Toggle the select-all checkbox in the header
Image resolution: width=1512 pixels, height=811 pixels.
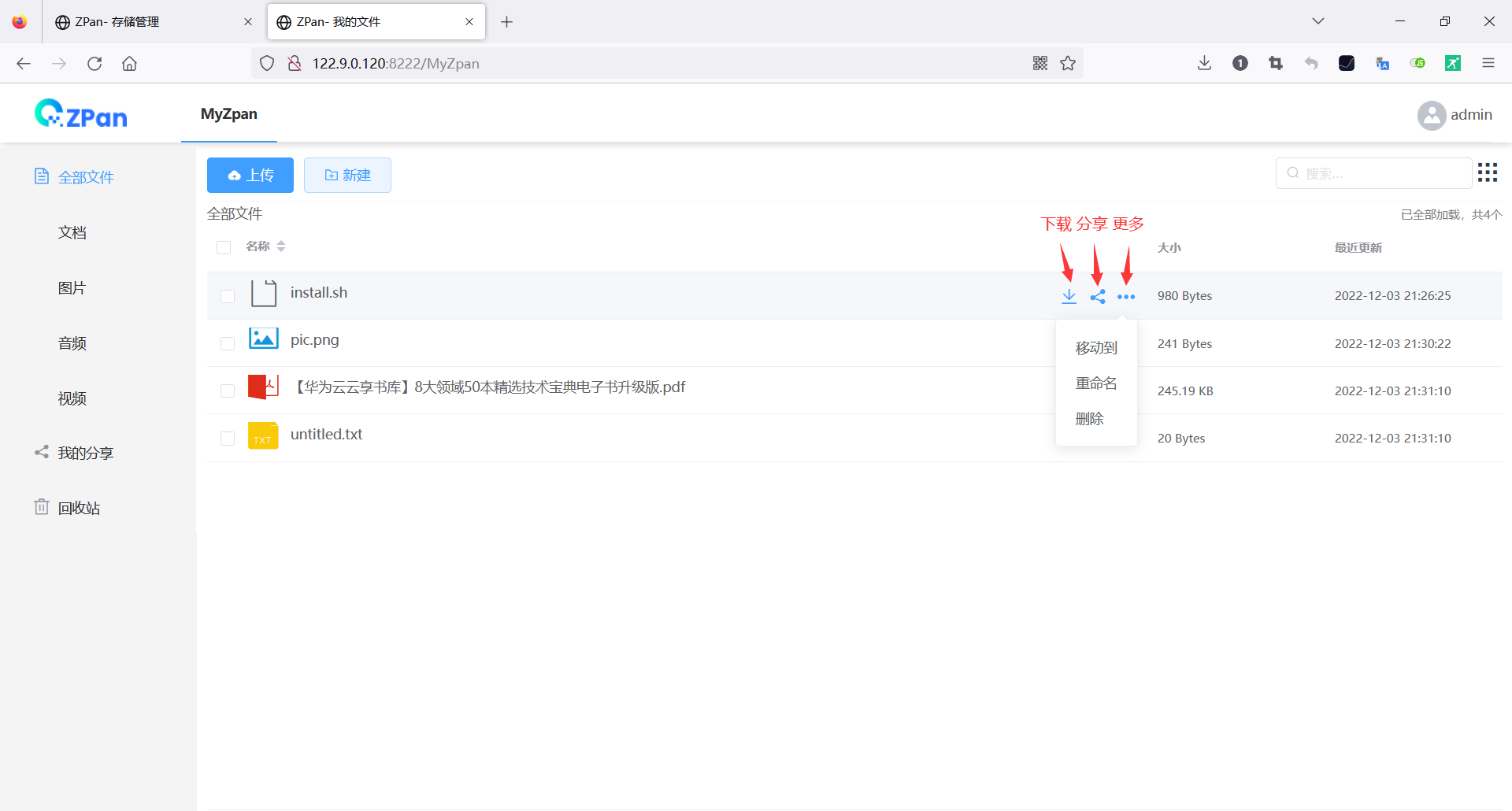click(224, 246)
